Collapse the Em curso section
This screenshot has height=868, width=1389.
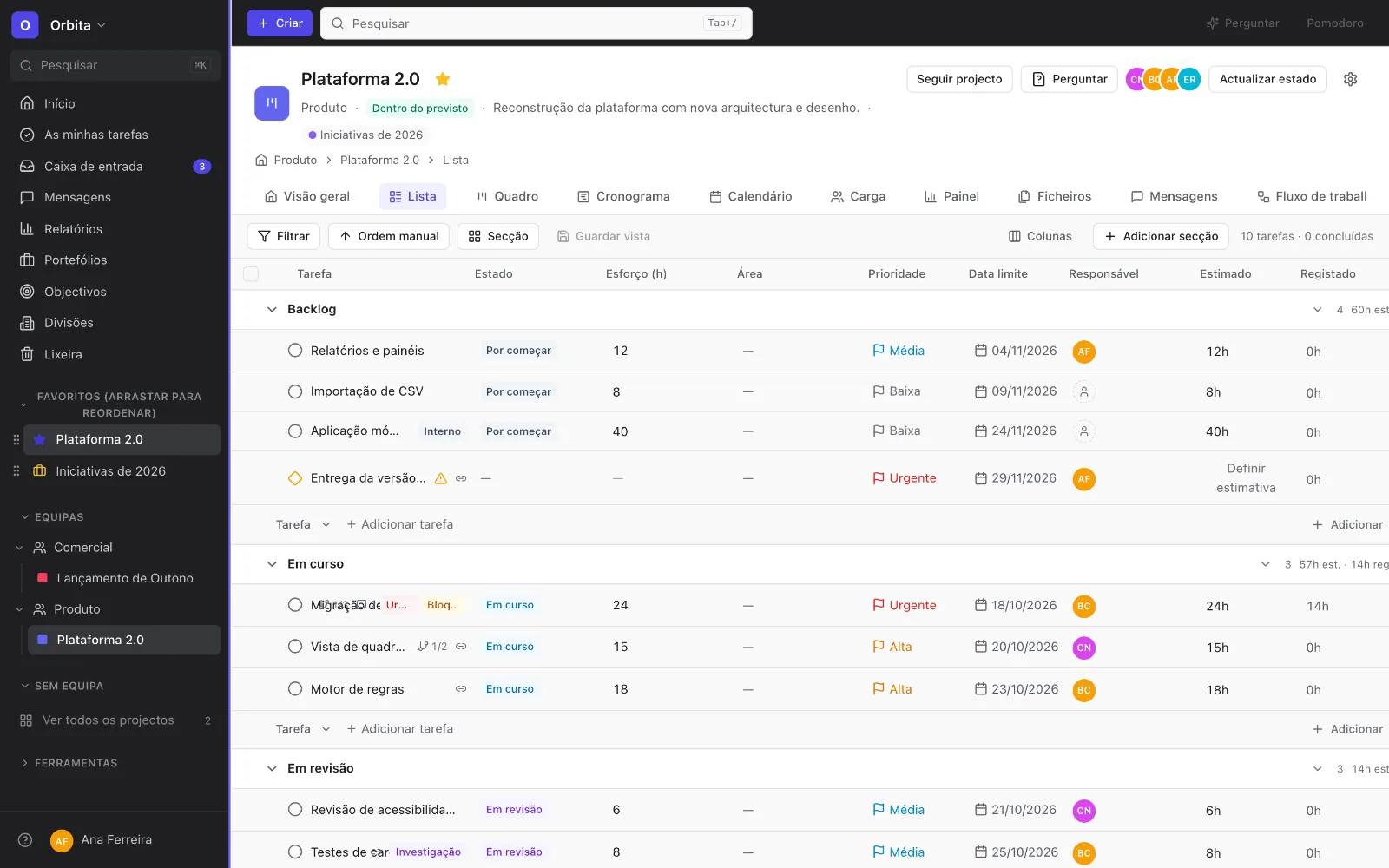click(272, 564)
